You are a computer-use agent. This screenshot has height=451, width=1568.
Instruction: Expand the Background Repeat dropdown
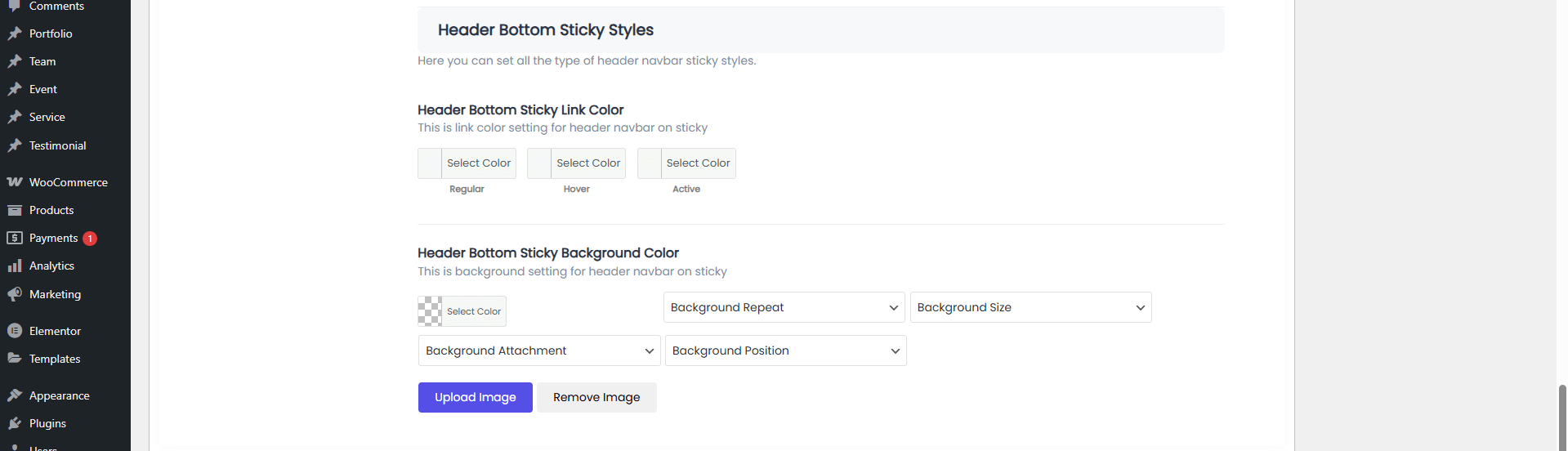[x=784, y=307]
